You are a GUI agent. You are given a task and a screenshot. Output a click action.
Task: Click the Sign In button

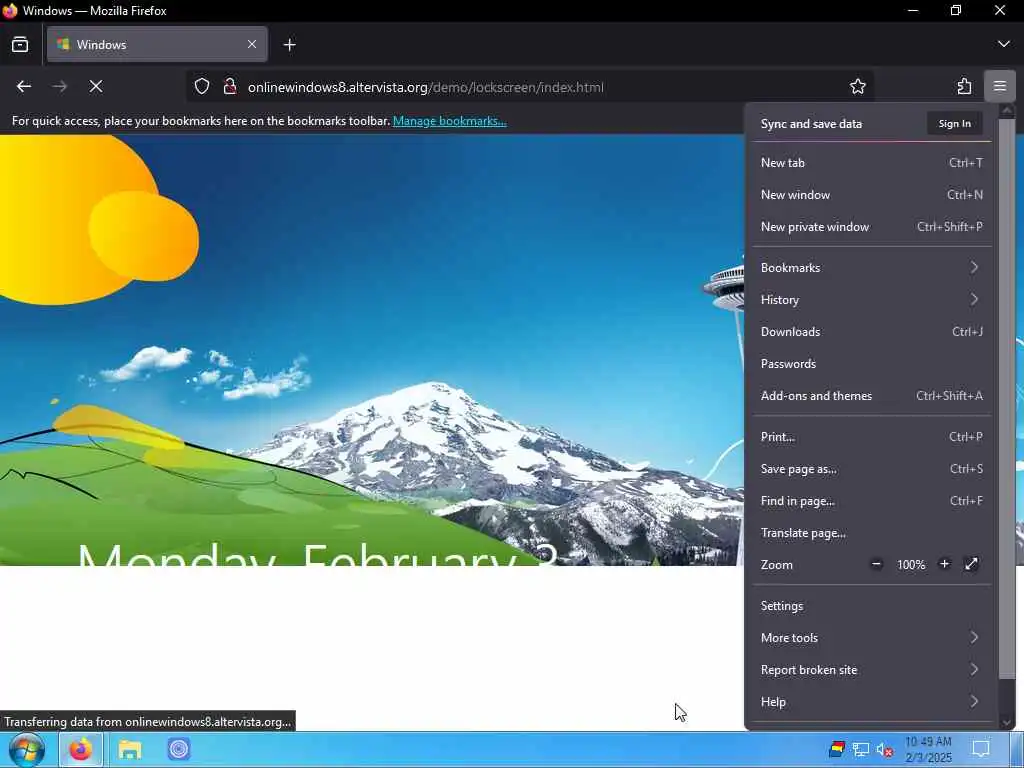click(x=955, y=123)
